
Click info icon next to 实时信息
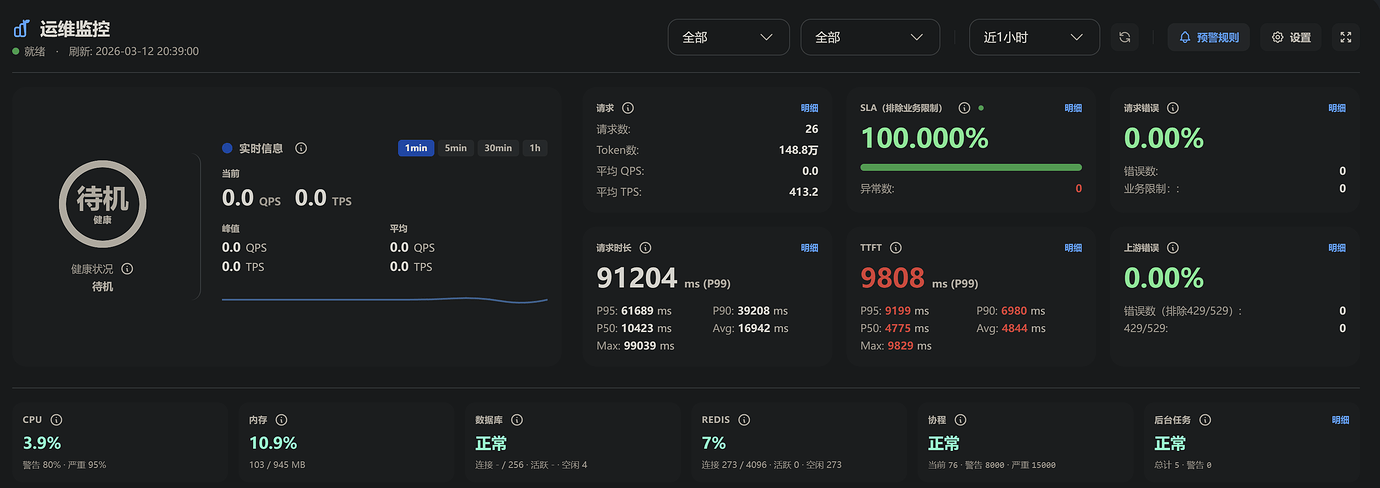tap(301, 148)
